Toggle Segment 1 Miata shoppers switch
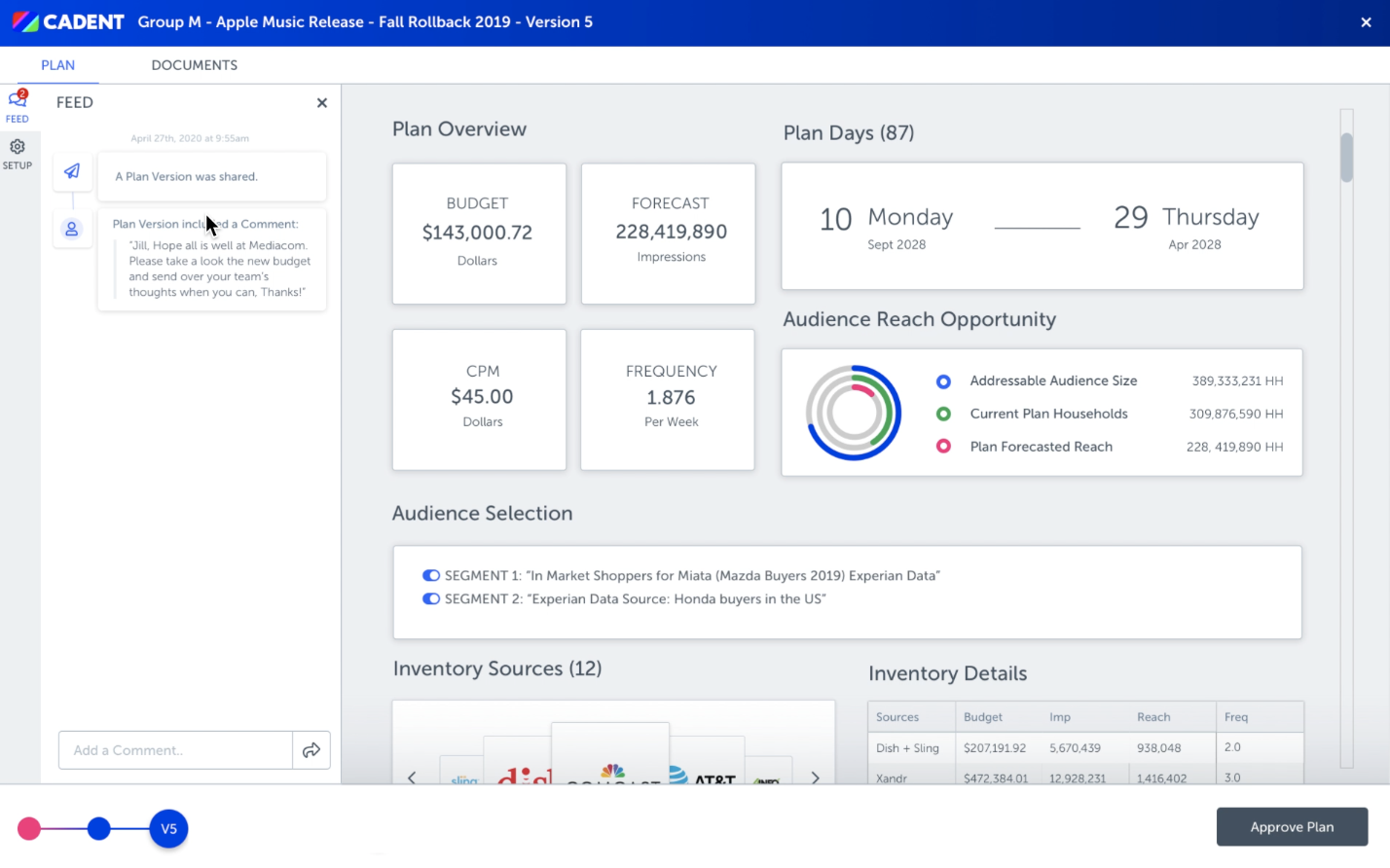This screenshot has width=1390, height=868. pyautogui.click(x=431, y=576)
